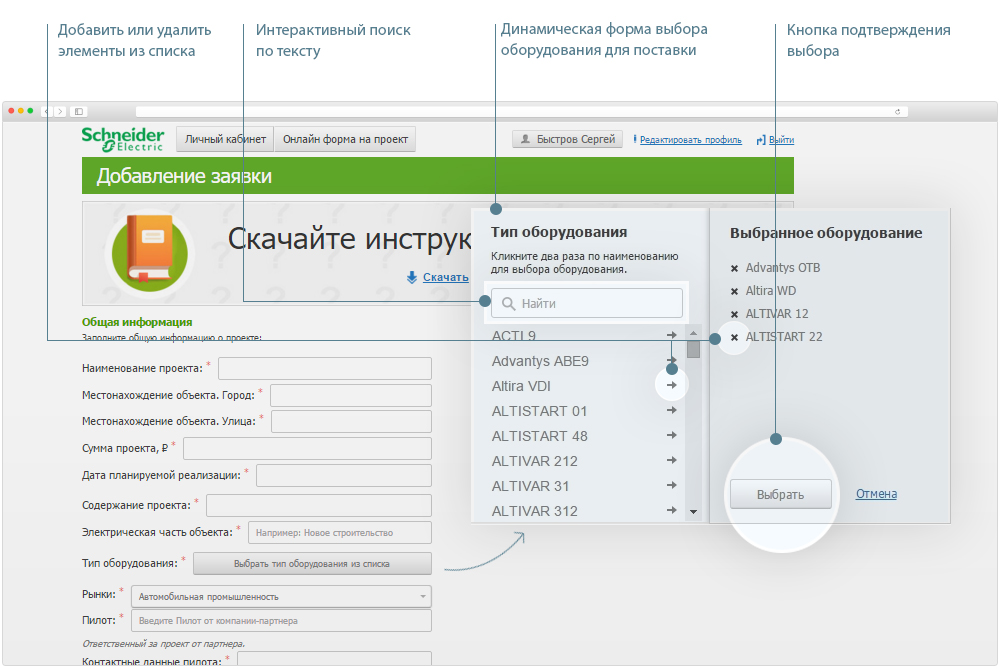Toggle the browser sidebar icon
The width and height of the screenshot is (1000, 669).
coord(79,112)
